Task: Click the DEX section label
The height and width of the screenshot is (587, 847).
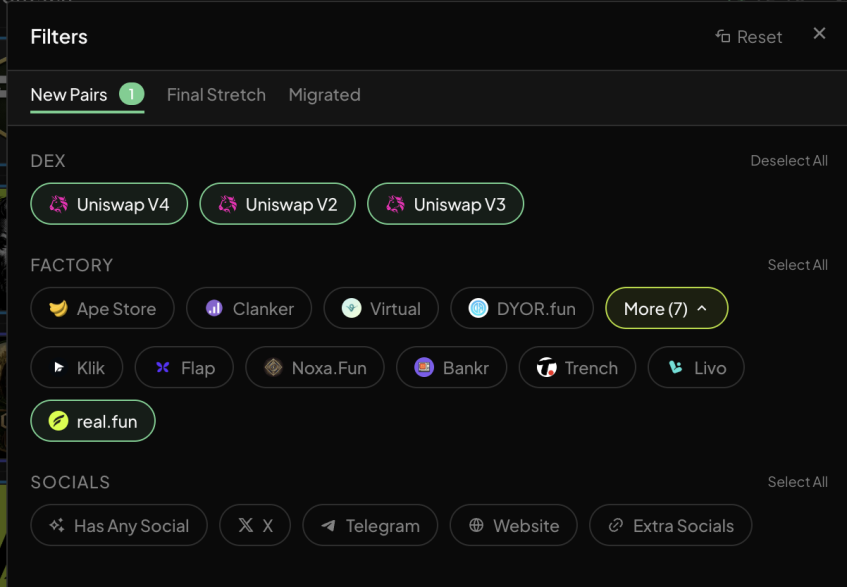Action: click(48, 161)
